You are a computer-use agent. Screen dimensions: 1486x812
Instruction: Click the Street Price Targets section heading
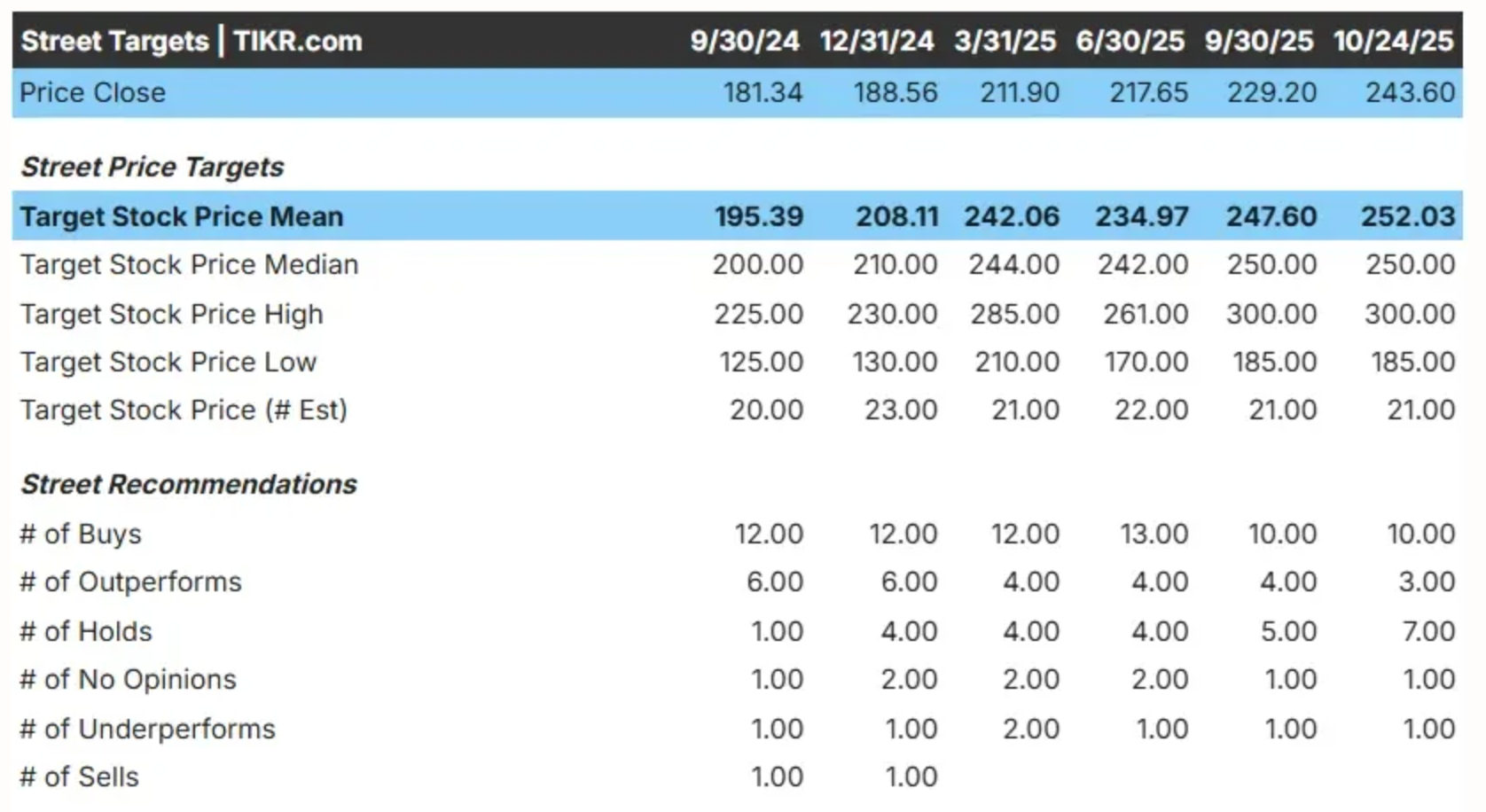152,167
